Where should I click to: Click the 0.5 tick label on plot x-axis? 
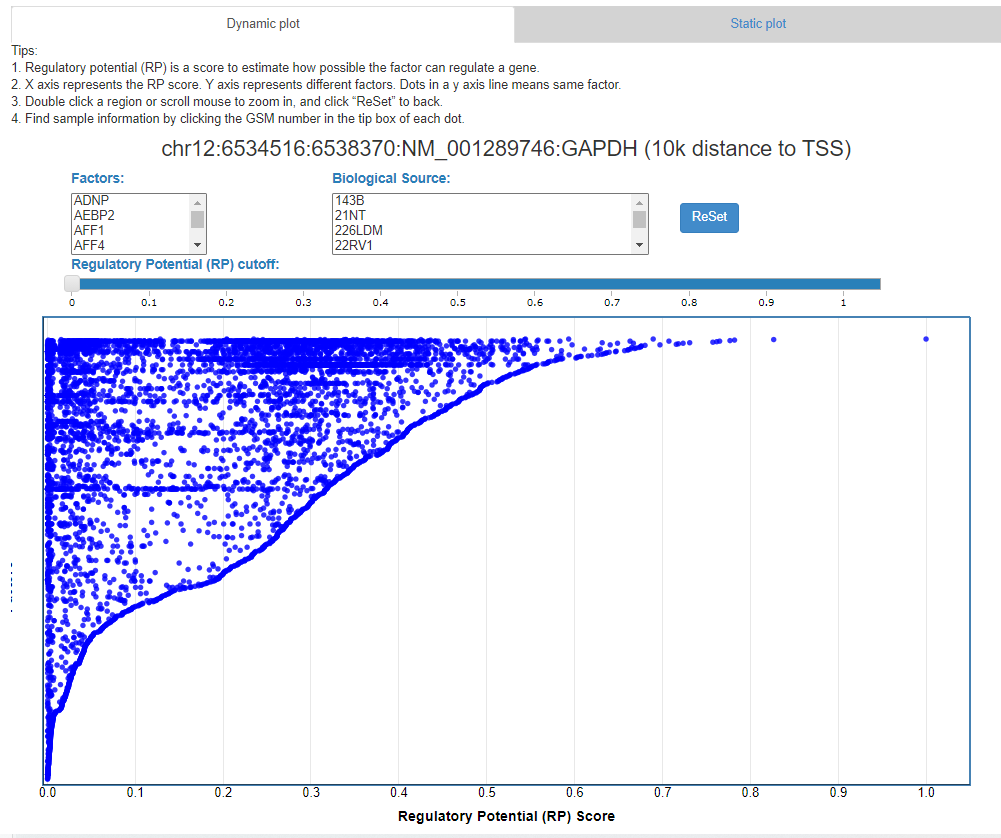(486, 793)
